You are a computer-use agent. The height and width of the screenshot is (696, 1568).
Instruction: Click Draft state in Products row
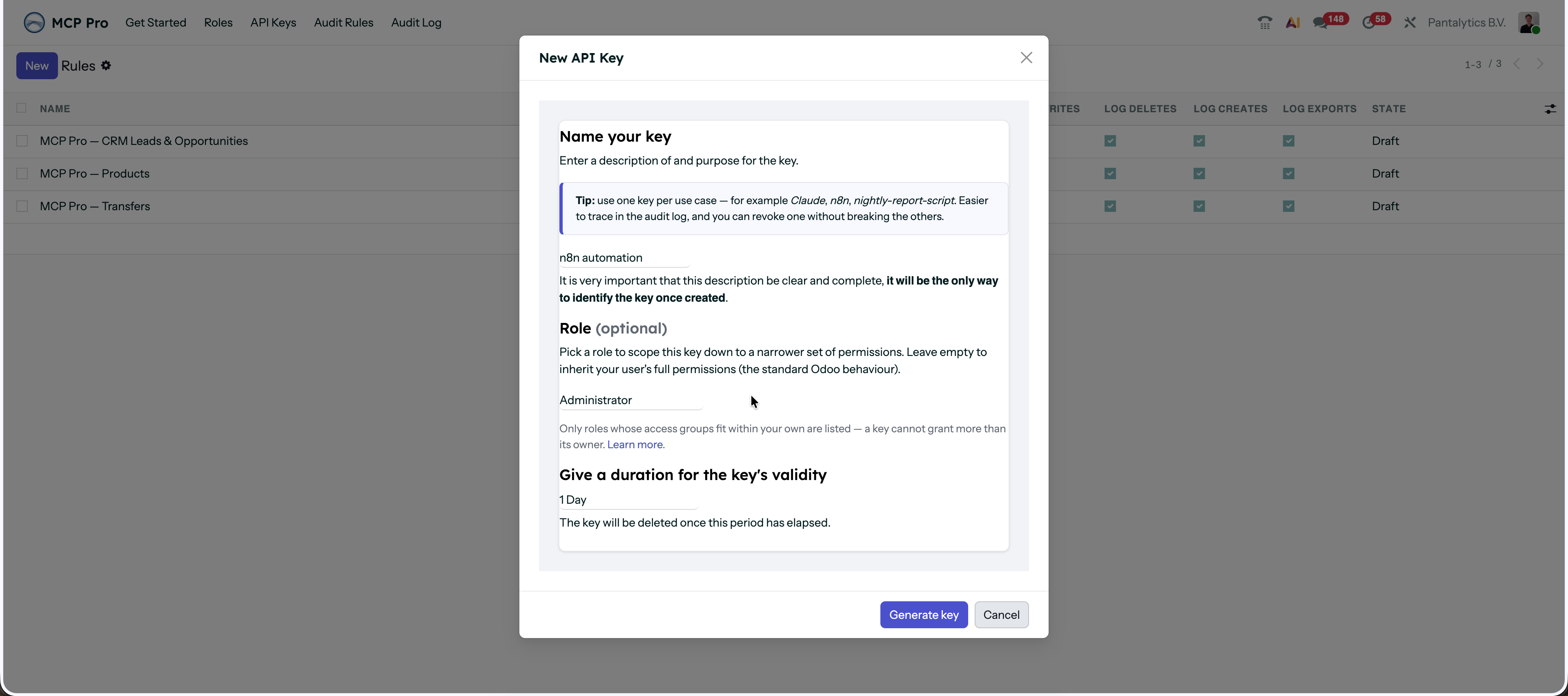(1385, 174)
